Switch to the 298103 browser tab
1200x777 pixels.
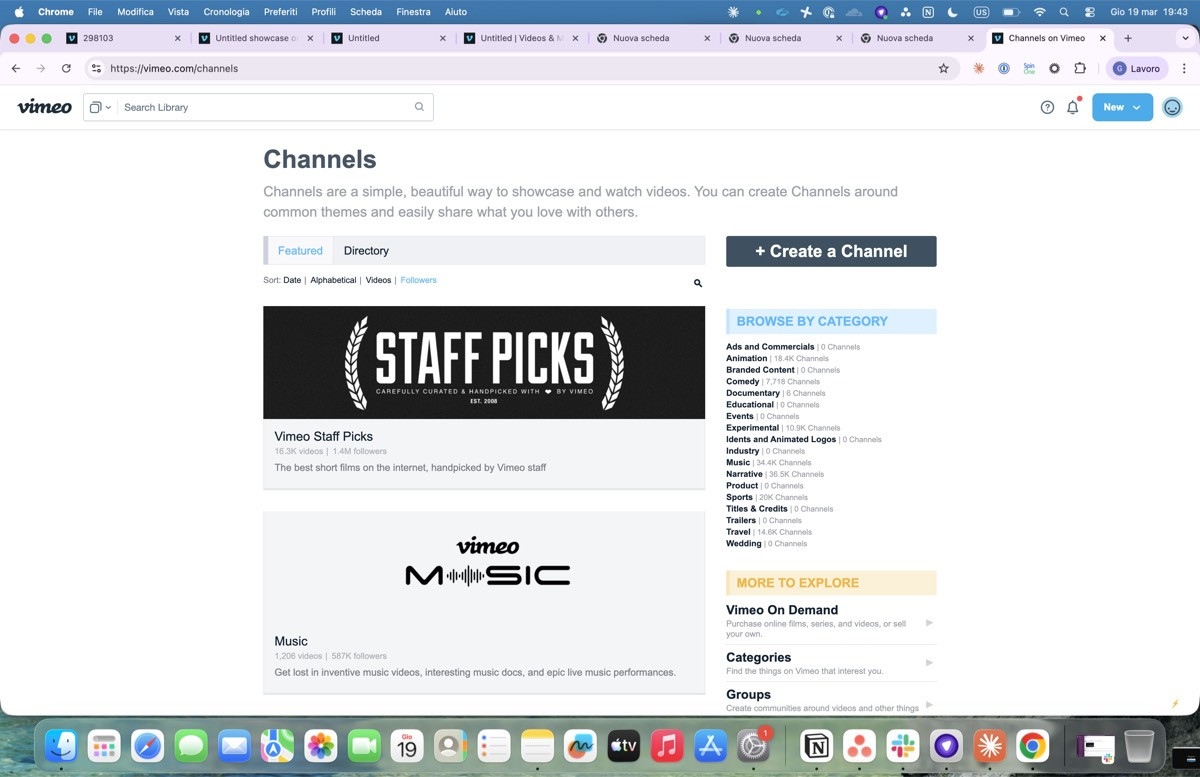point(123,38)
